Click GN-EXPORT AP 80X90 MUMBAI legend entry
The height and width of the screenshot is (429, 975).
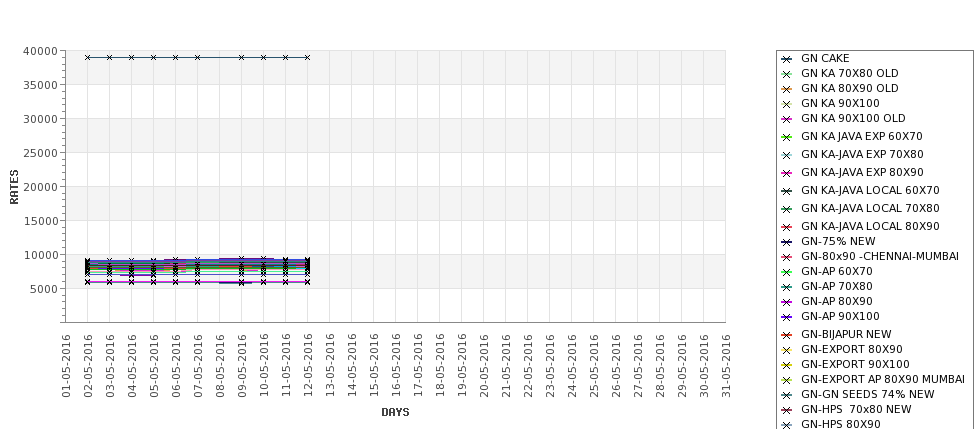[882, 379]
